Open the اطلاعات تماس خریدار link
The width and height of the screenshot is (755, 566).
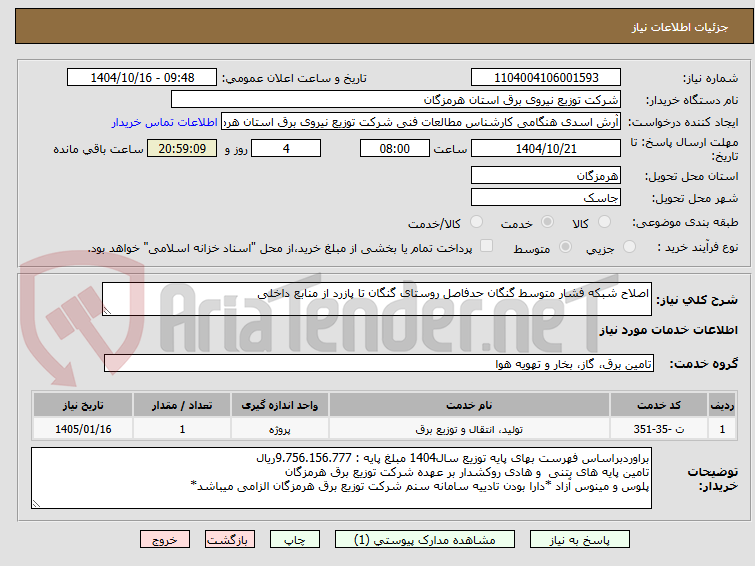coord(165,122)
